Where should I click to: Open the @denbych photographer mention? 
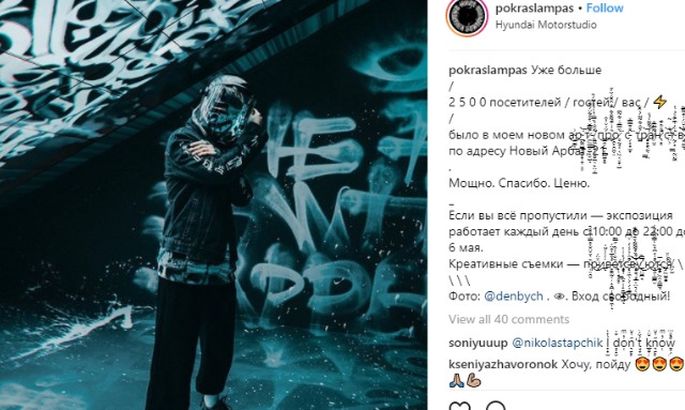point(513,296)
